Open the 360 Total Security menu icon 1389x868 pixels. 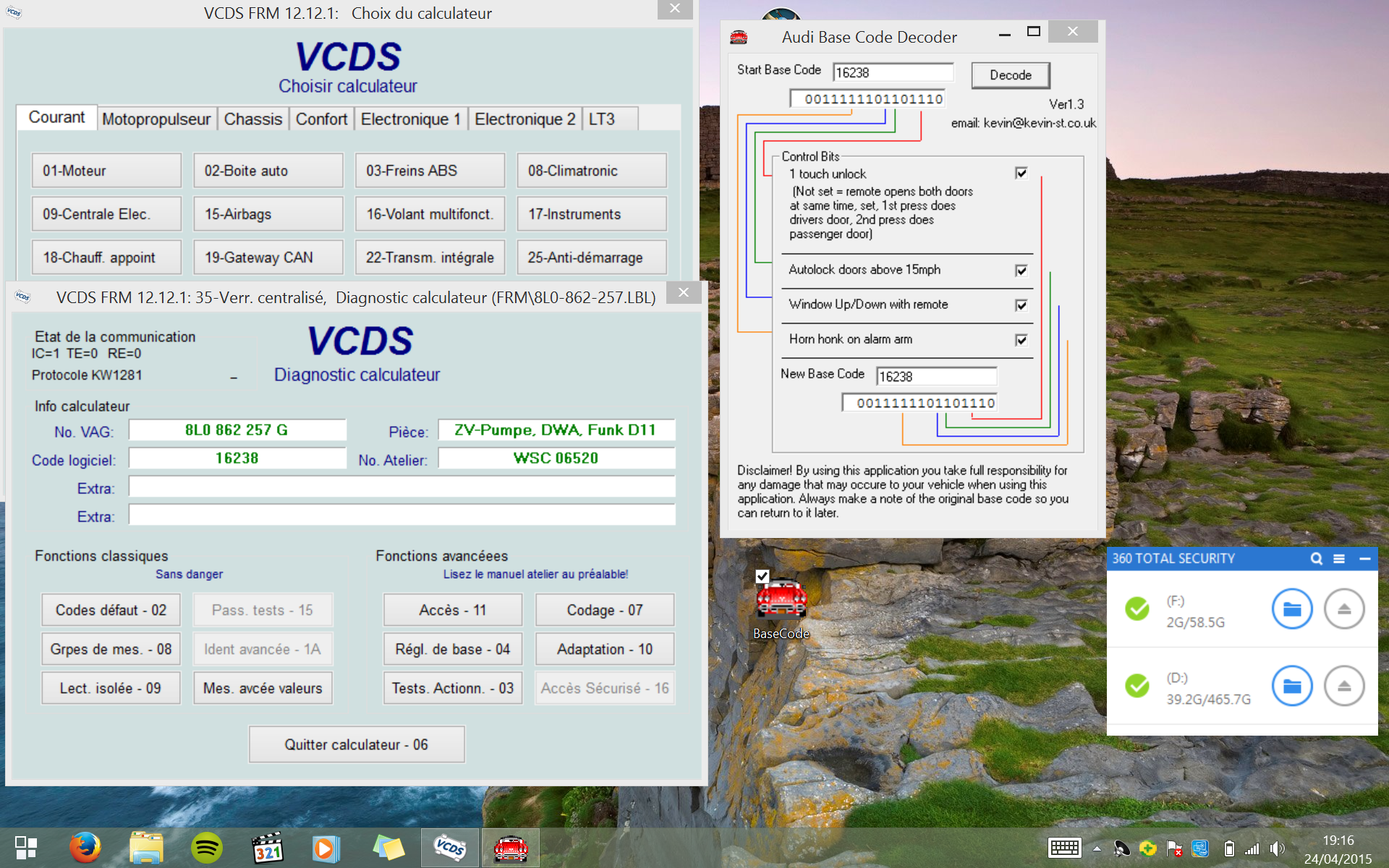point(1339,558)
